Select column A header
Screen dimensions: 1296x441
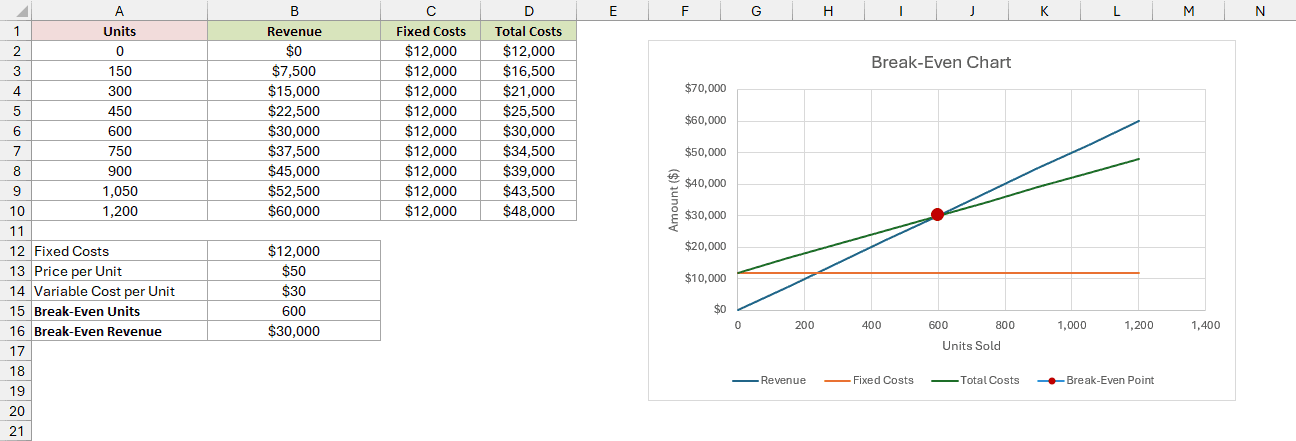pos(120,11)
